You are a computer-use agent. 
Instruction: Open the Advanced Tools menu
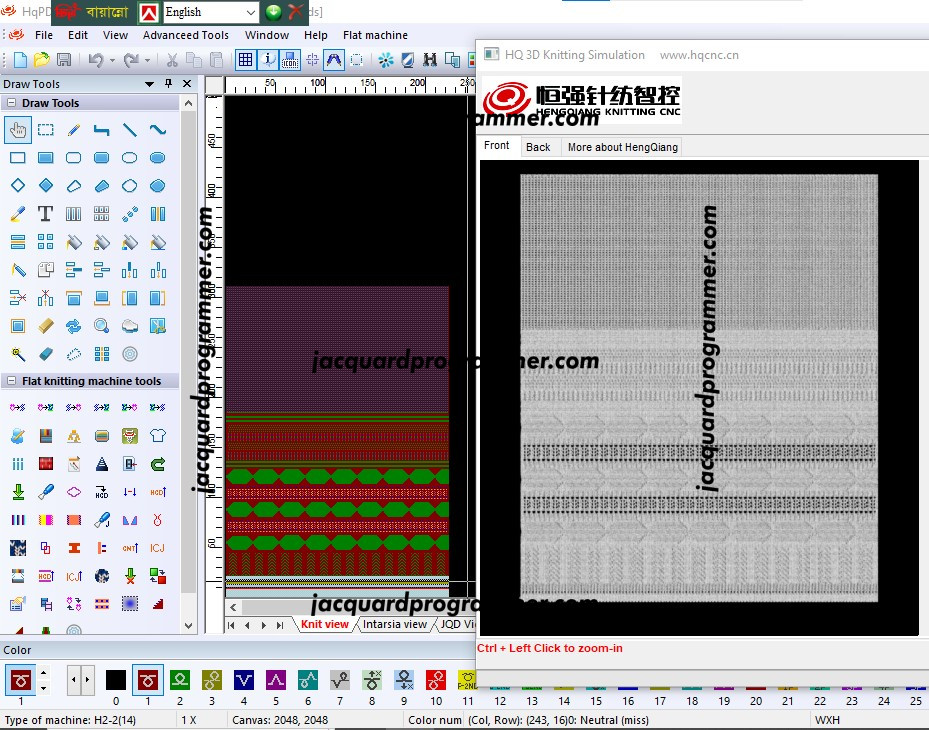pos(185,35)
